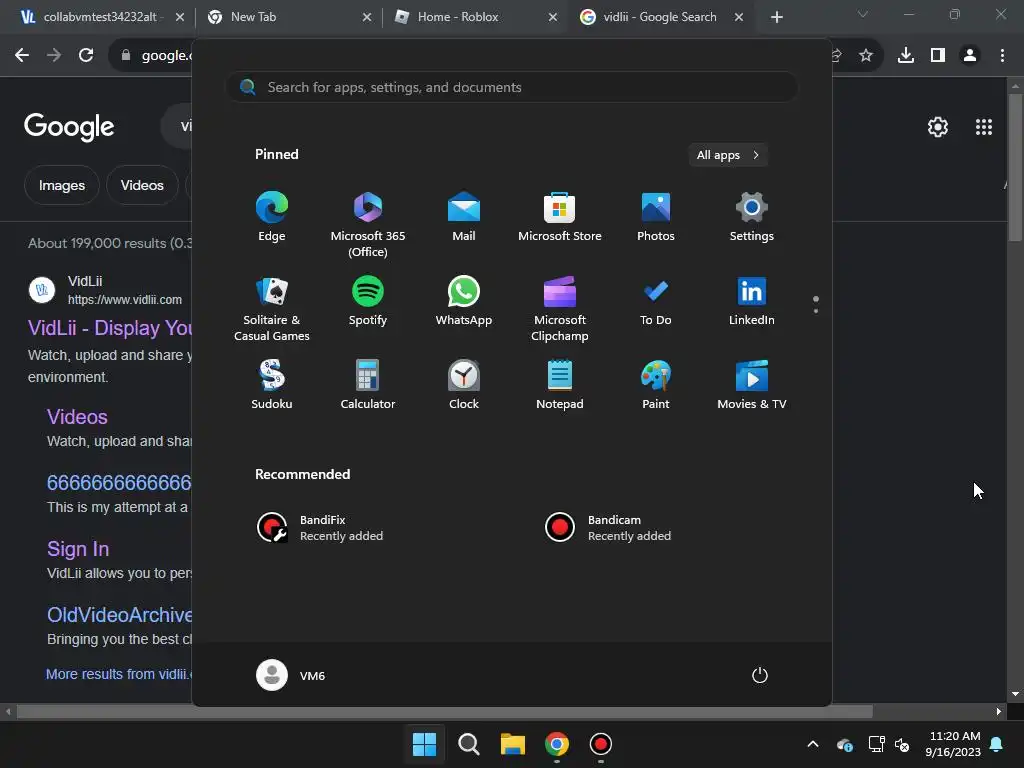The image size is (1024, 768).
Task: Switch to collabvmtest34232alt tab
Action: pyautogui.click(x=101, y=17)
